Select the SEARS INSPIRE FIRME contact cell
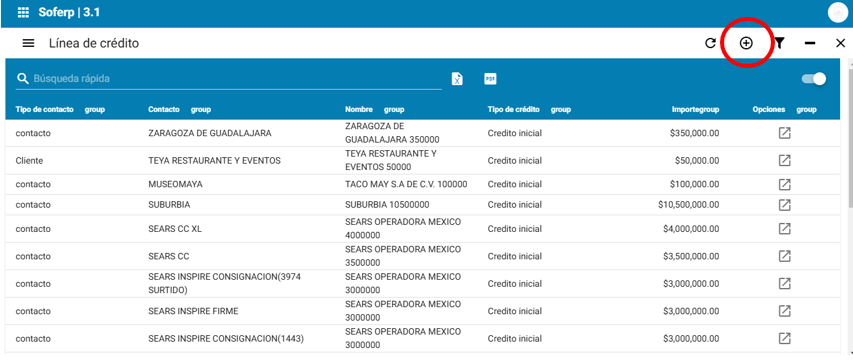This screenshot has width=853, height=360. (x=193, y=311)
